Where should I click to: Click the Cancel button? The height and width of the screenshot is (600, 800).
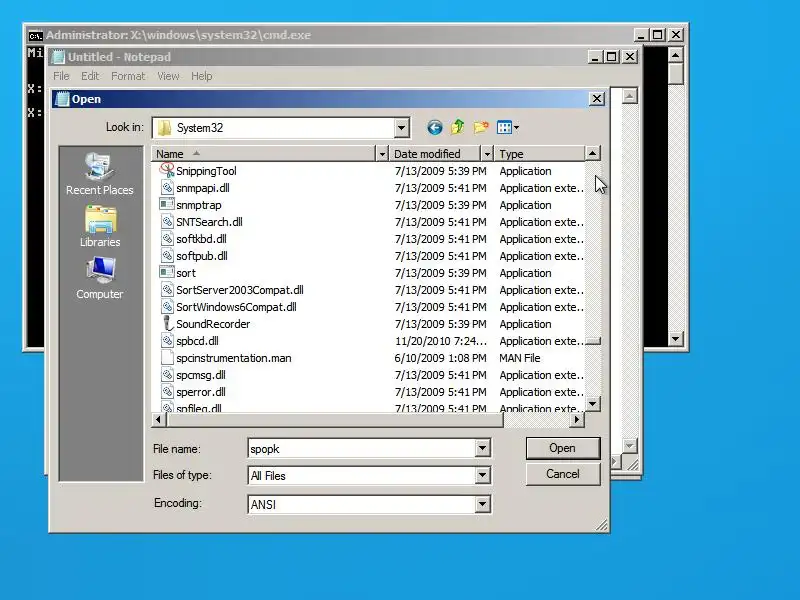(x=563, y=474)
